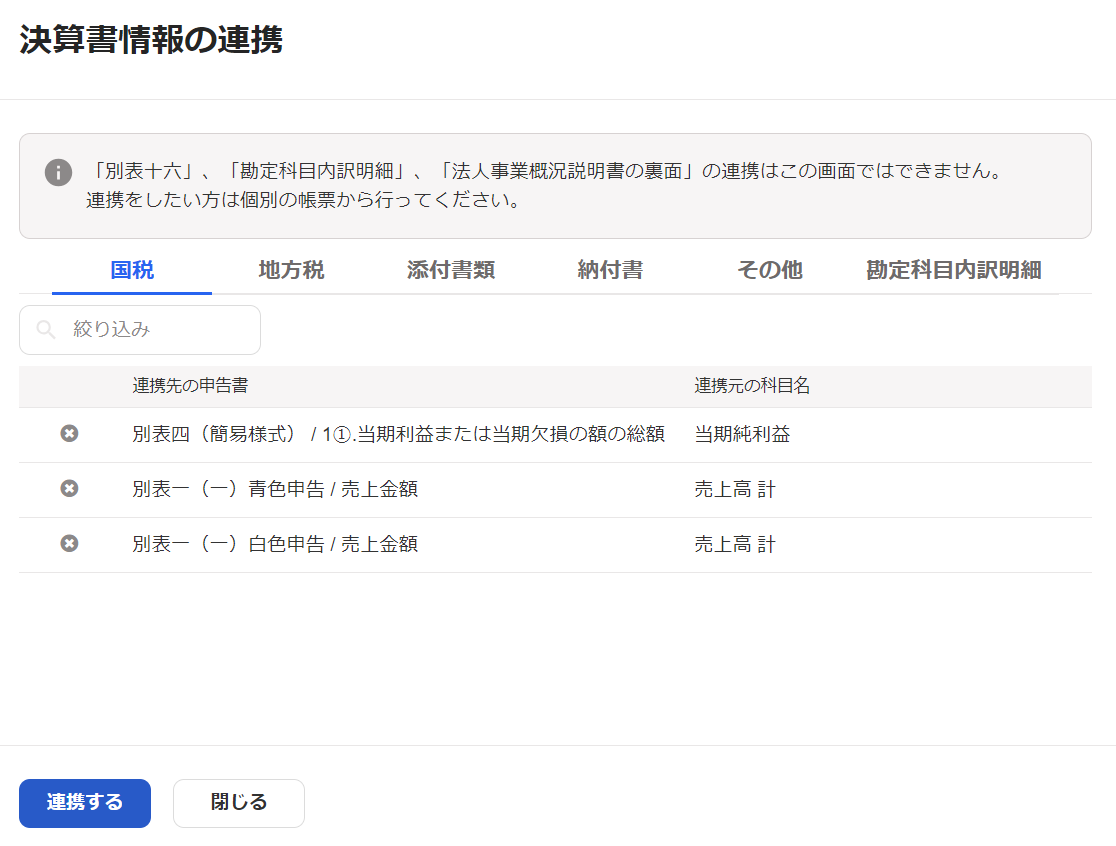The height and width of the screenshot is (846, 1116).
Task: Focus the 絞り込み filter field
Action: coord(140,329)
